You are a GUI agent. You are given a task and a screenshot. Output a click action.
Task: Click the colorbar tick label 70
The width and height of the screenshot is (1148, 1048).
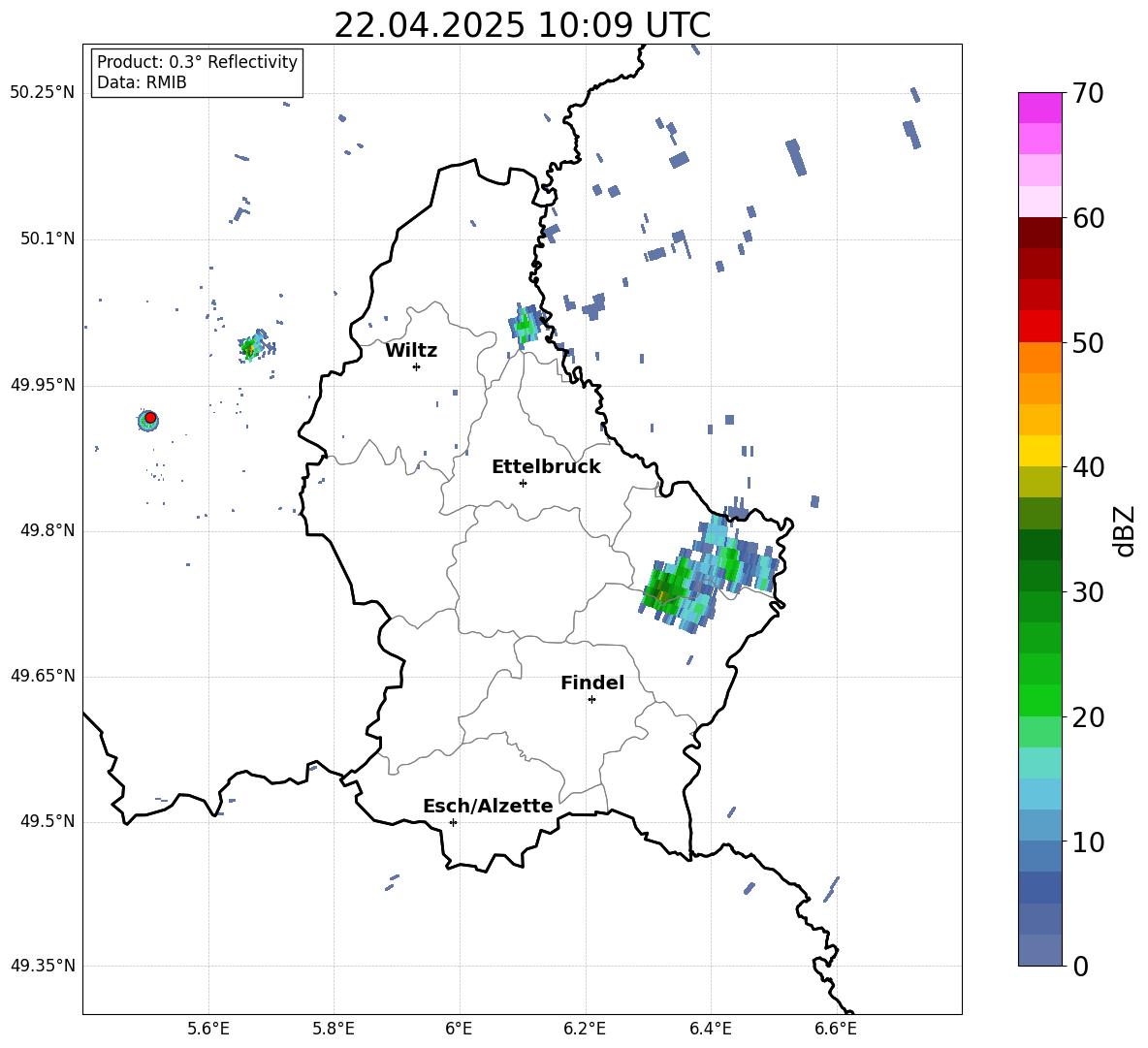point(1089,94)
